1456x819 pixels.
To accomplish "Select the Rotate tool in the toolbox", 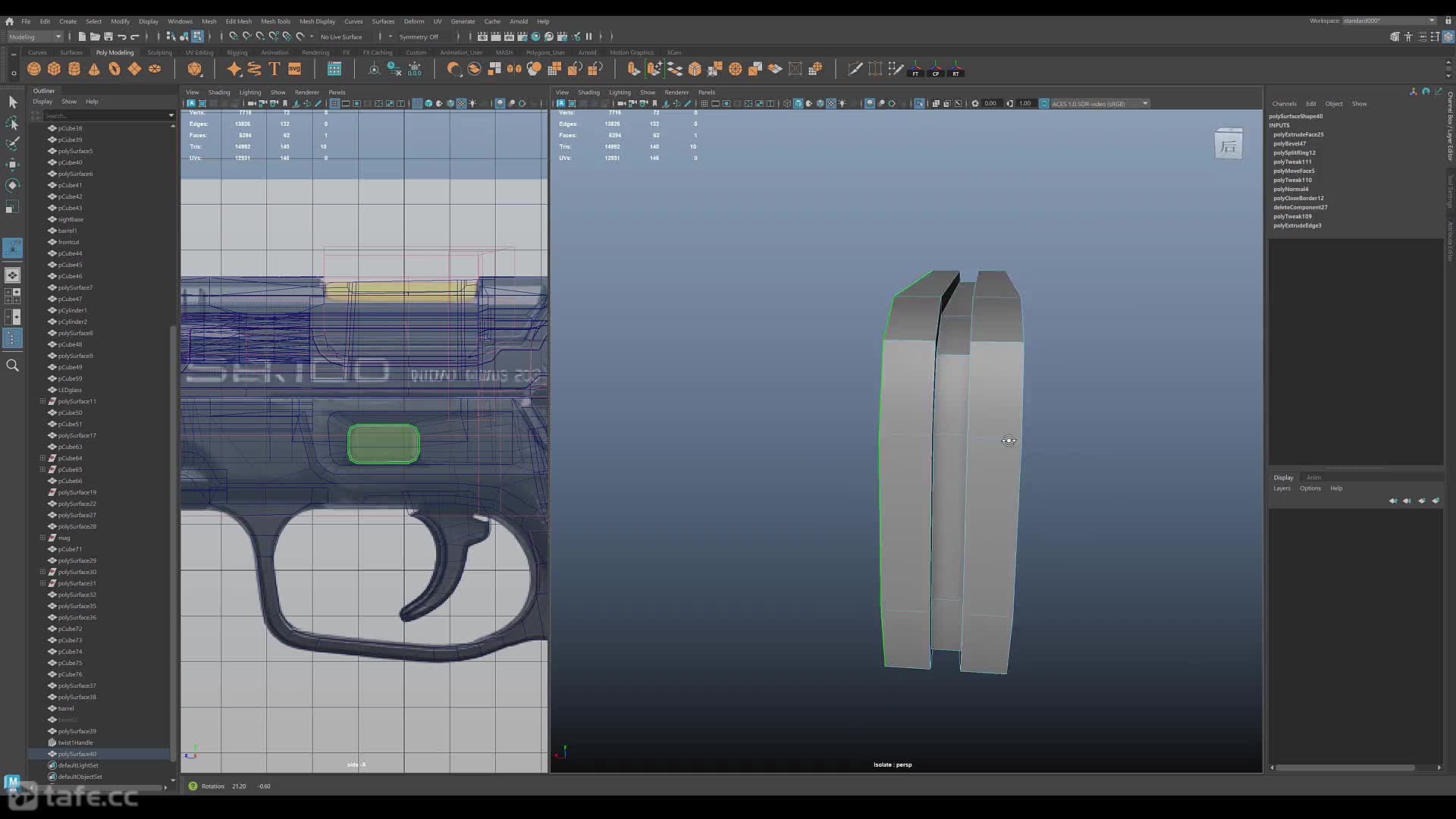I will [x=12, y=185].
